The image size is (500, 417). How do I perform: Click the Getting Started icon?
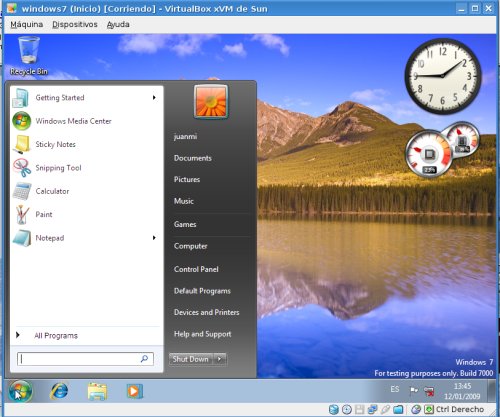pos(21,98)
